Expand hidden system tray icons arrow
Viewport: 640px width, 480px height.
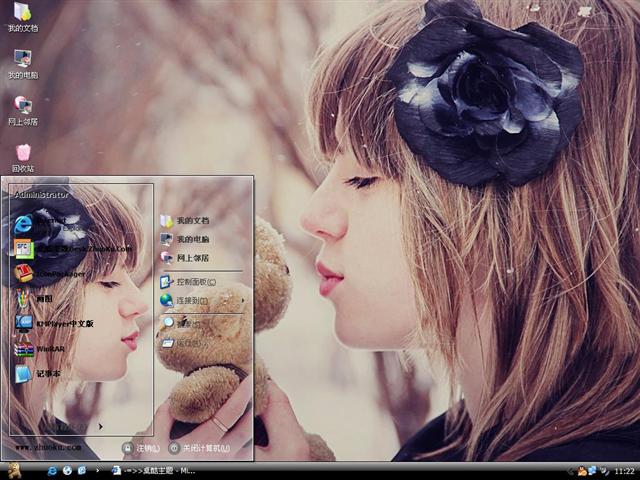pos(570,471)
